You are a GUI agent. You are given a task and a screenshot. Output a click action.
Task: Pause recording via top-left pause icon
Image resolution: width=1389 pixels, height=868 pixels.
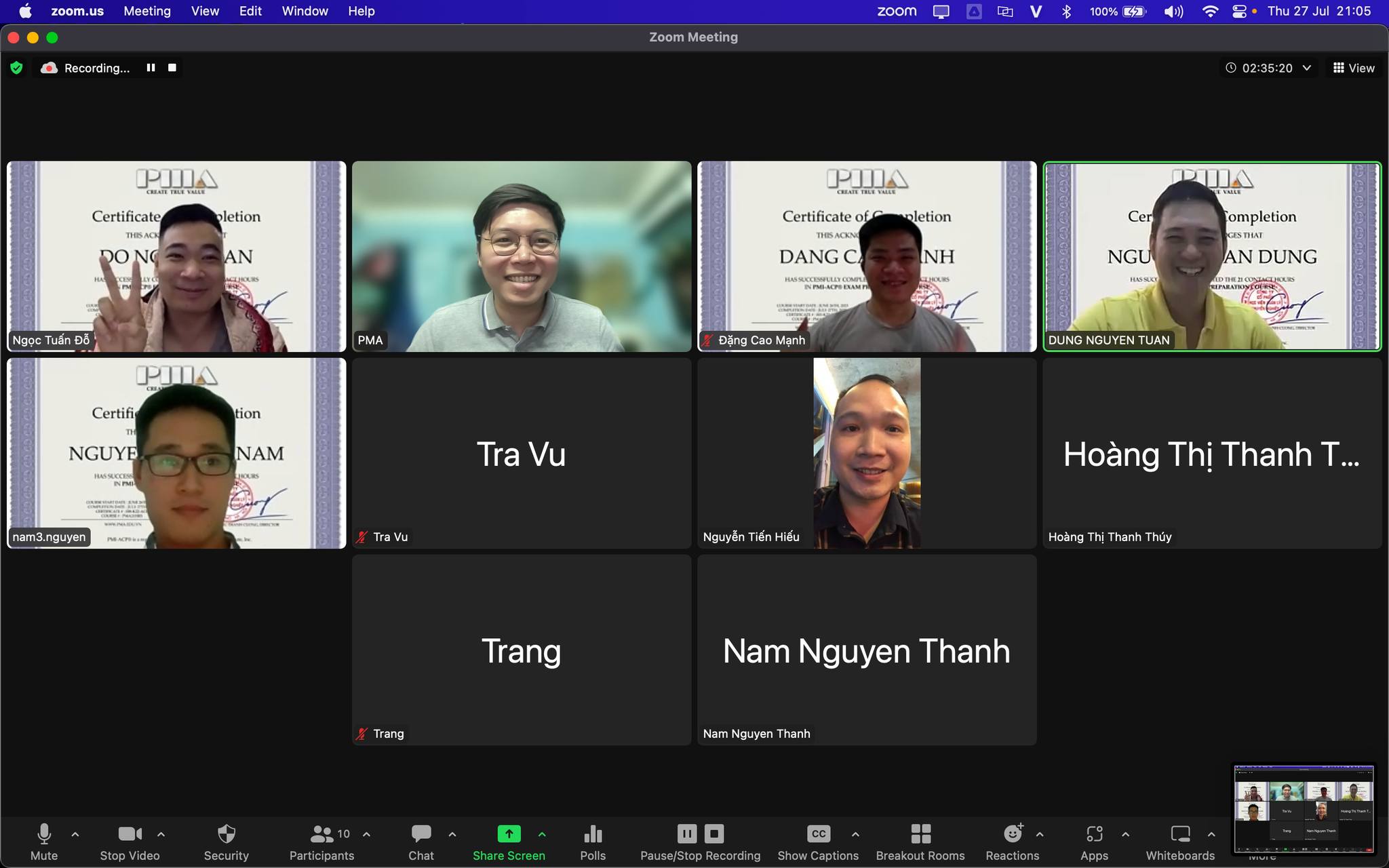tap(151, 68)
